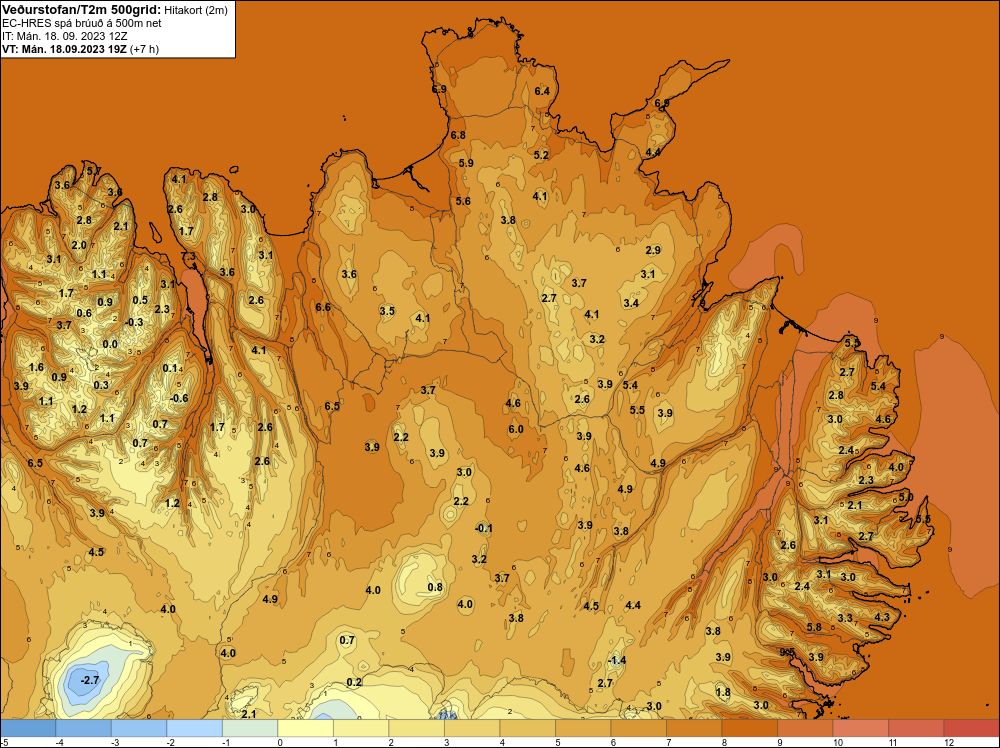
Task: Click the 0.3 temperature value
Action: click(x=101, y=385)
